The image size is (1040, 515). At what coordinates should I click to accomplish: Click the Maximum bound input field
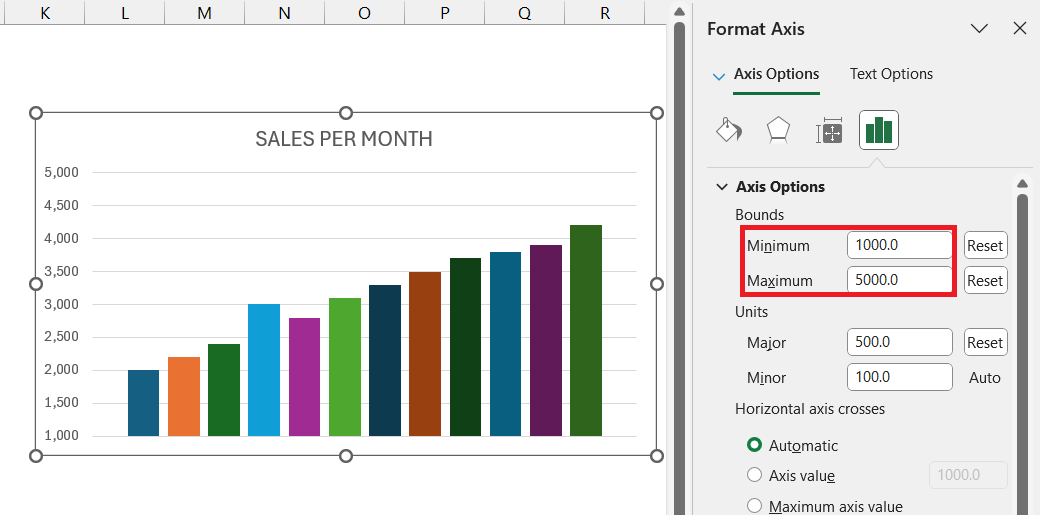[x=899, y=280]
